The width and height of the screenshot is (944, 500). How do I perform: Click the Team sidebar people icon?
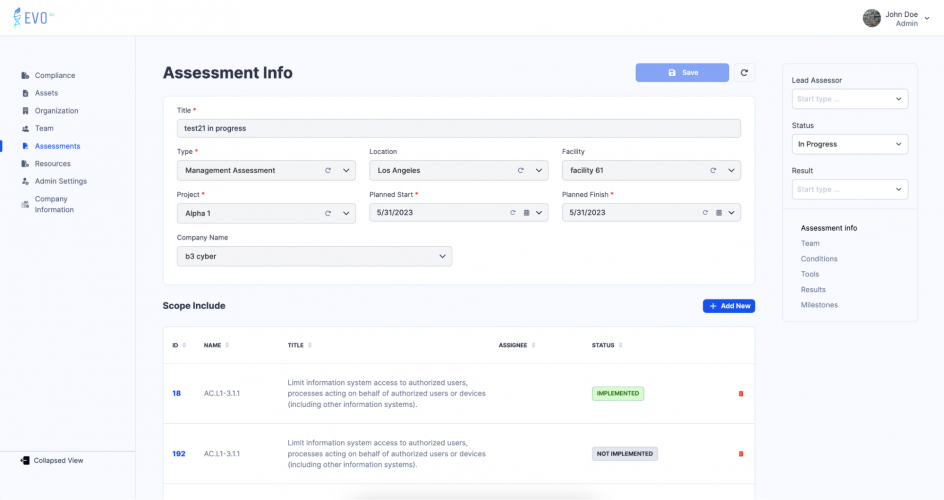coord(25,129)
